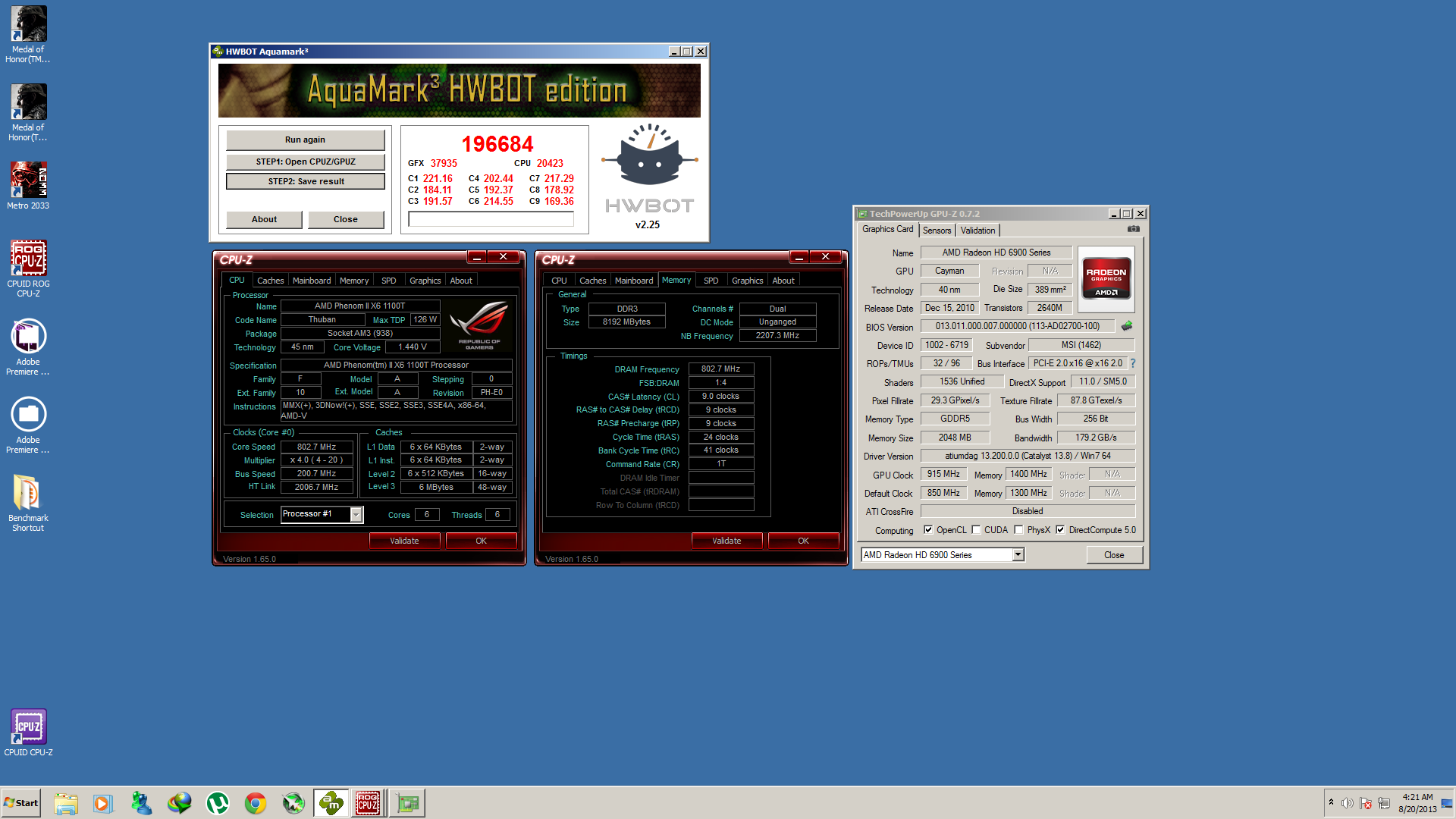This screenshot has height=819, width=1456.
Task: Switch to ROG CPU-Z taskbar button
Action: tap(369, 803)
